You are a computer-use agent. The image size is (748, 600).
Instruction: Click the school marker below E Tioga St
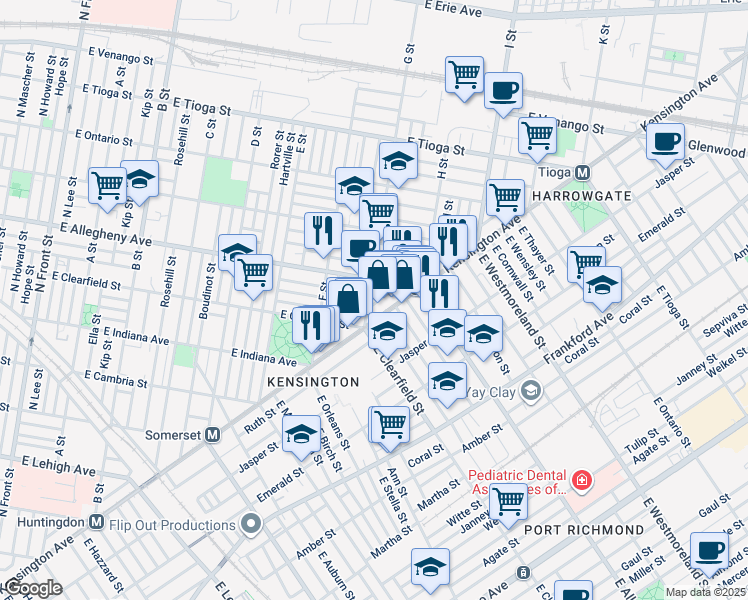pos(399,161)
